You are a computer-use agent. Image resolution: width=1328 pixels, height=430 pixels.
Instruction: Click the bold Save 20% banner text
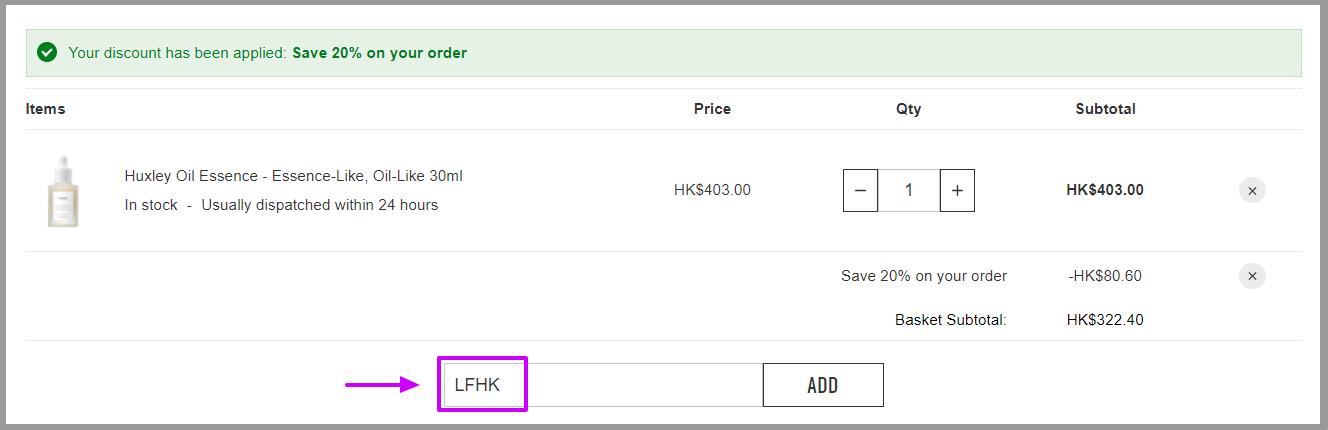point(379,53)
